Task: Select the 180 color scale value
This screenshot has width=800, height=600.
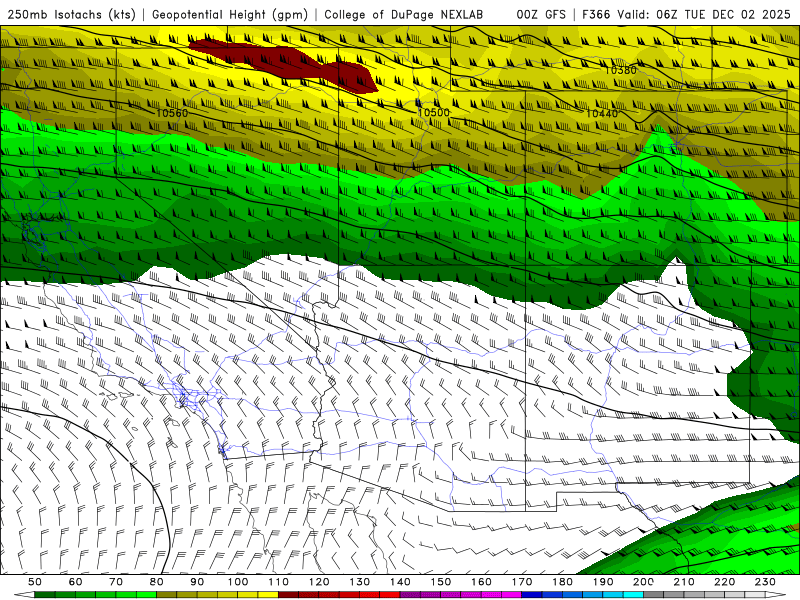Action: pyautogui.click(x=563, y=582)
